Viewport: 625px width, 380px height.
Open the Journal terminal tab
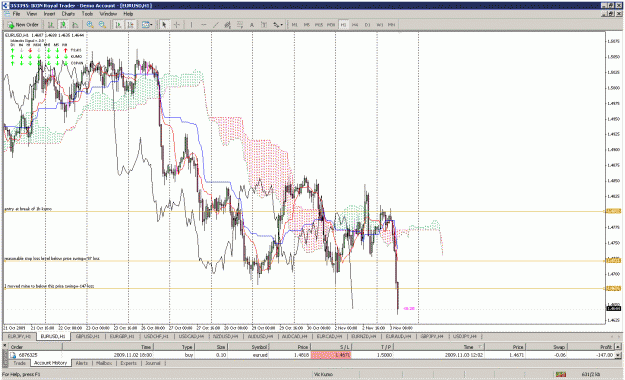point(153,363)
